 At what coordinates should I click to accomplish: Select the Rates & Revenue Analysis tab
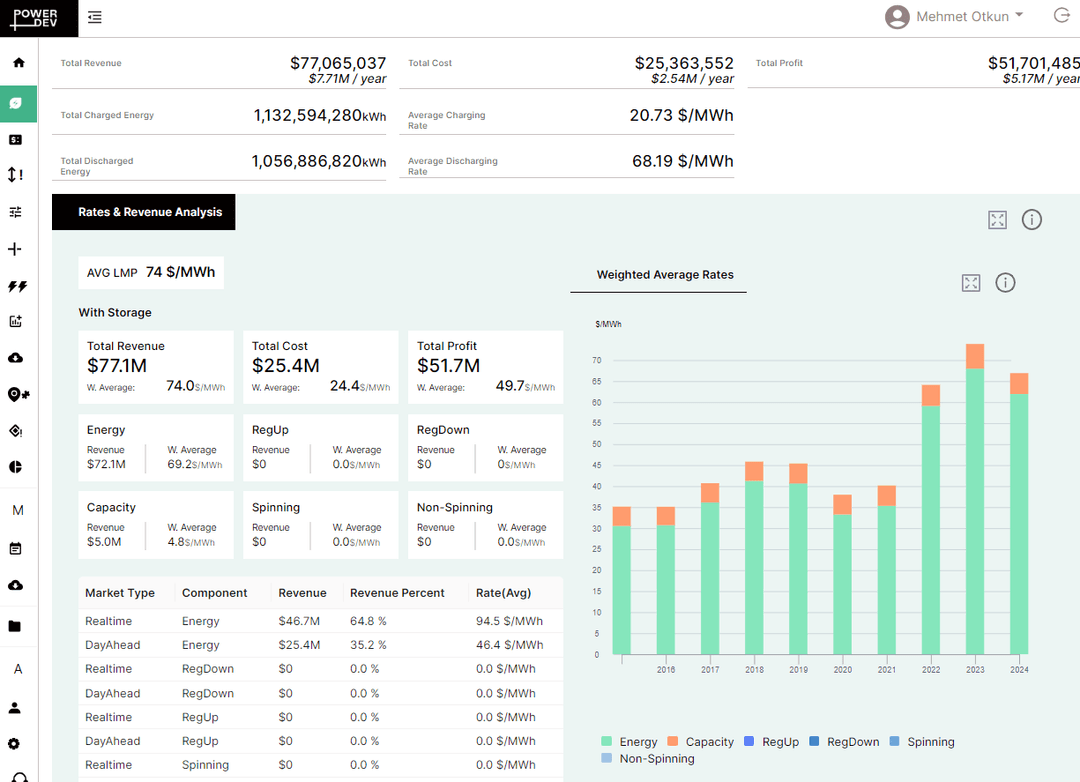144,212
